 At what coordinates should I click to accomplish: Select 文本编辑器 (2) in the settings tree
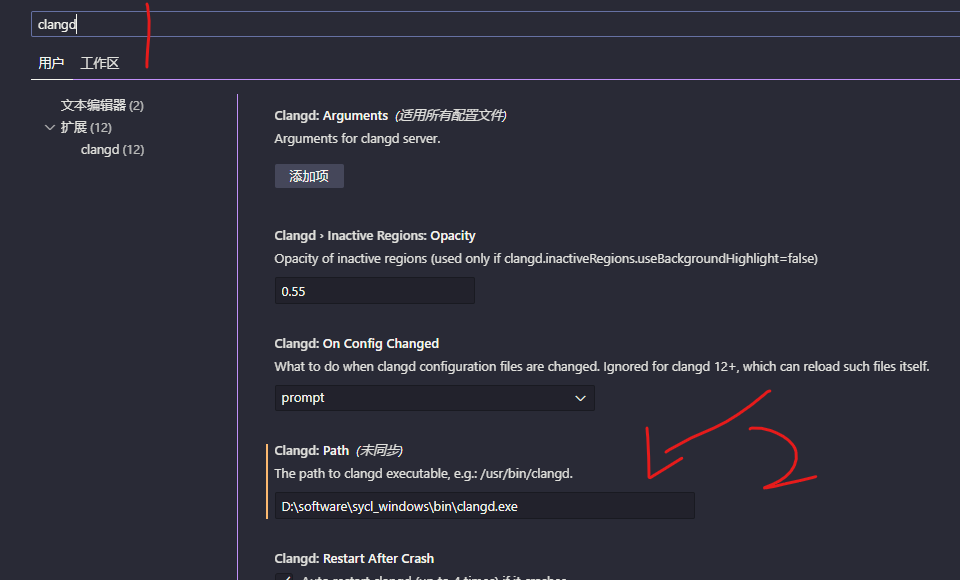(102, 105)
